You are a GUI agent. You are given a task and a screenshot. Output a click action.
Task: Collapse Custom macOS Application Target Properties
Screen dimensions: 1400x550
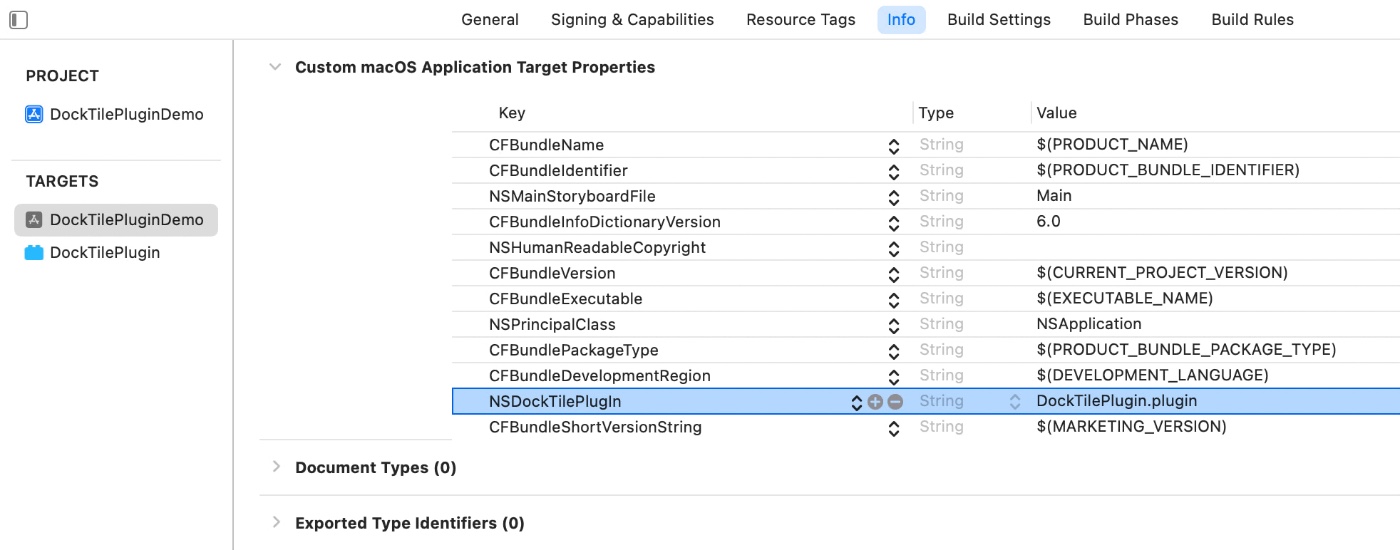click(x=275, y=67)
